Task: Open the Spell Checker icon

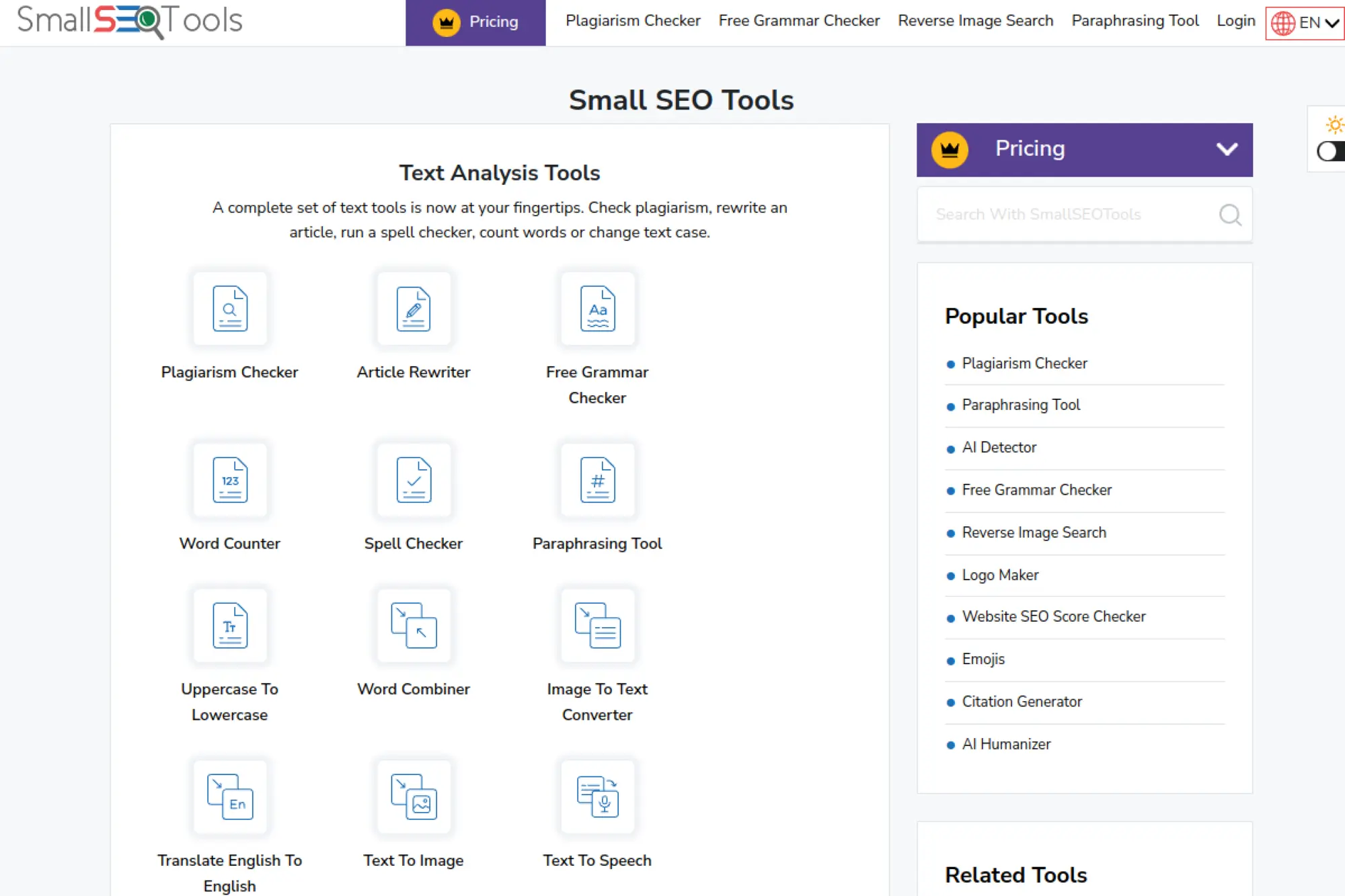Action: [414, 480]
